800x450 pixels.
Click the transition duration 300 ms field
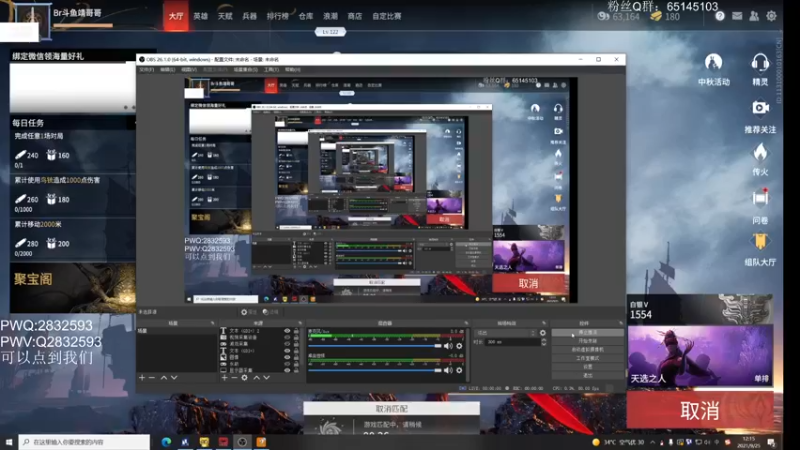point(513,342)
